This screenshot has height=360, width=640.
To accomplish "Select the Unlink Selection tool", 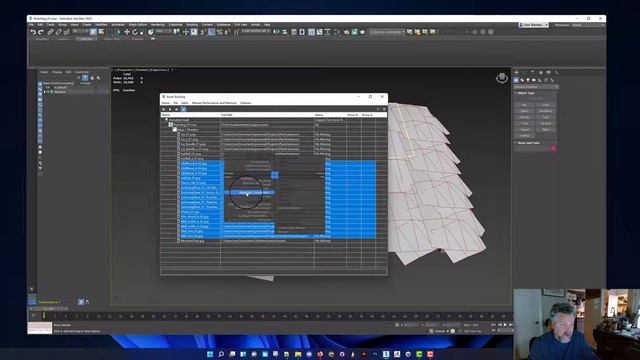I will pyautogui.click(x=58, y=32).
